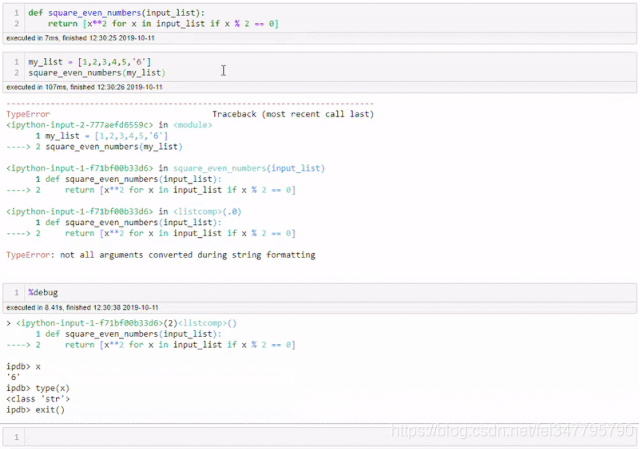Click line number 1 of the empty bottom cell
Image resolution: width=643 pixels, height=449 pixels.
pos(16,437)
